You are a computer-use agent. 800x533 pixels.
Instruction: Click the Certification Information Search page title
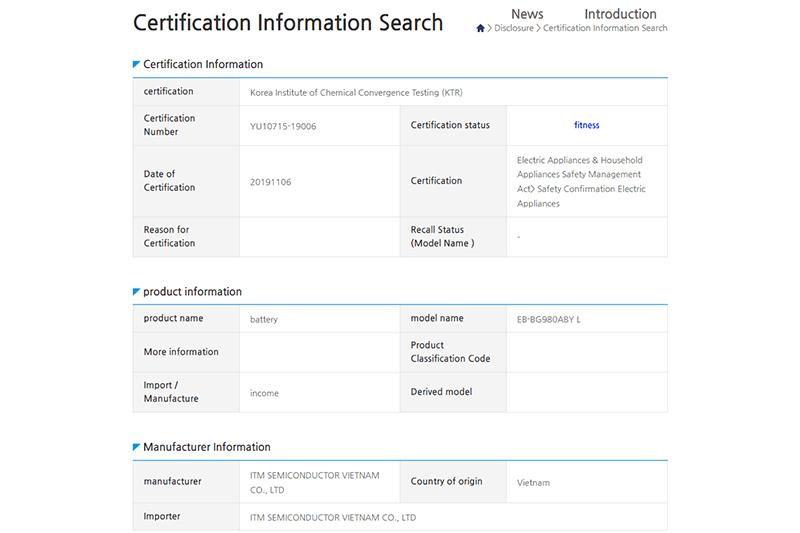tap(288, 22)
